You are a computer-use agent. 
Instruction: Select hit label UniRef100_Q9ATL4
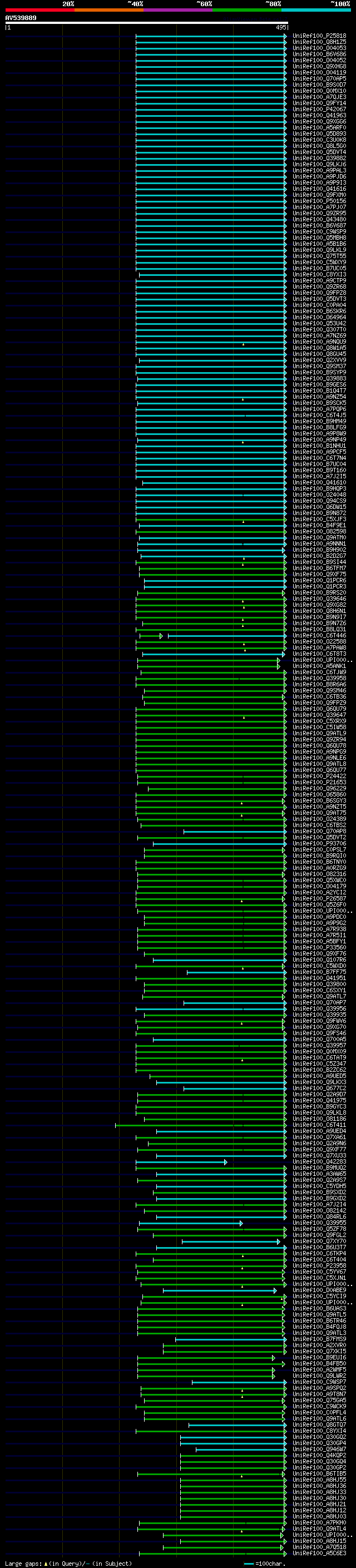click(x=319, y=1529)
